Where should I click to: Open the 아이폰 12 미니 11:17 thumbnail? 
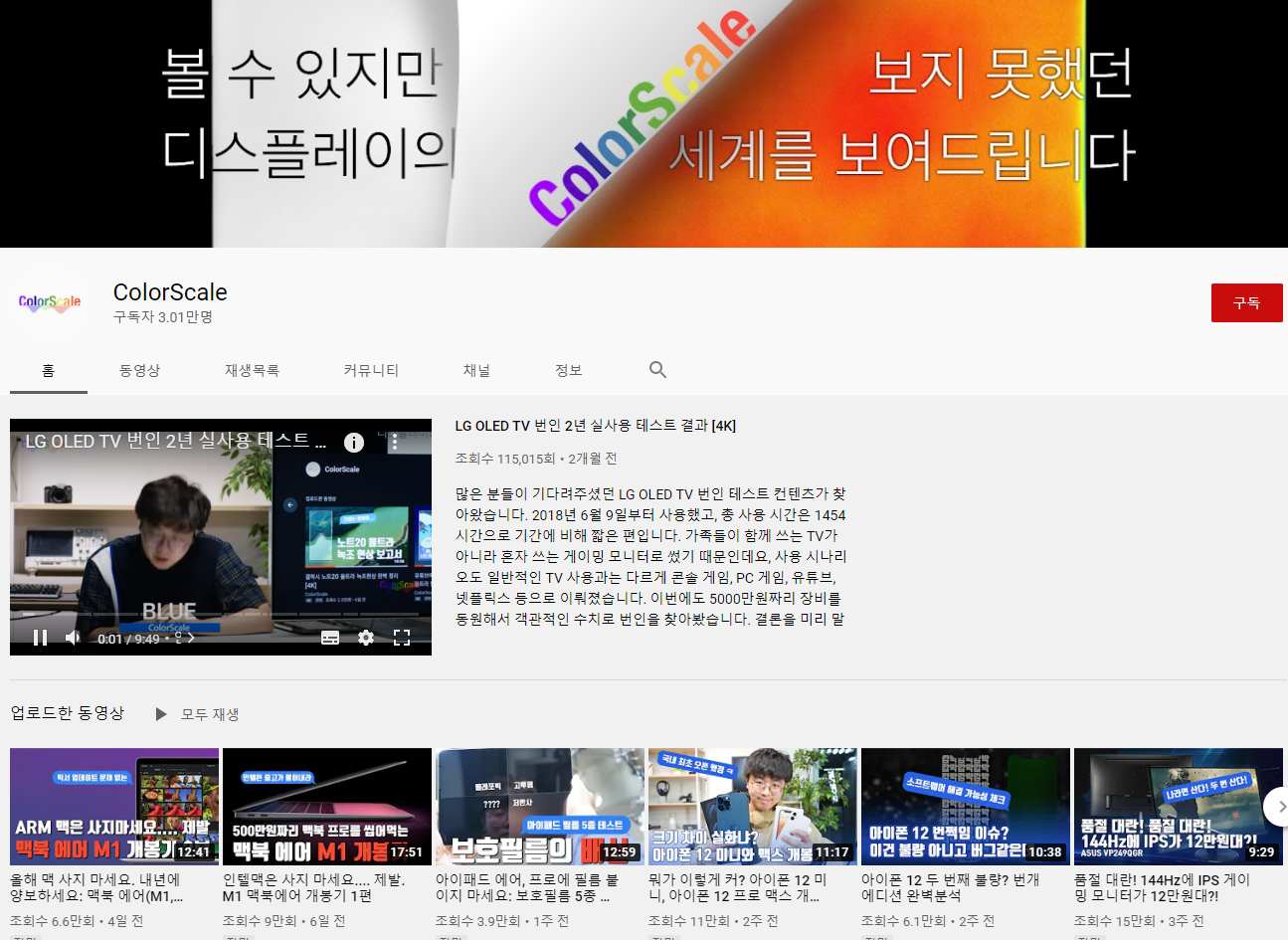click(x=753, y=807)
